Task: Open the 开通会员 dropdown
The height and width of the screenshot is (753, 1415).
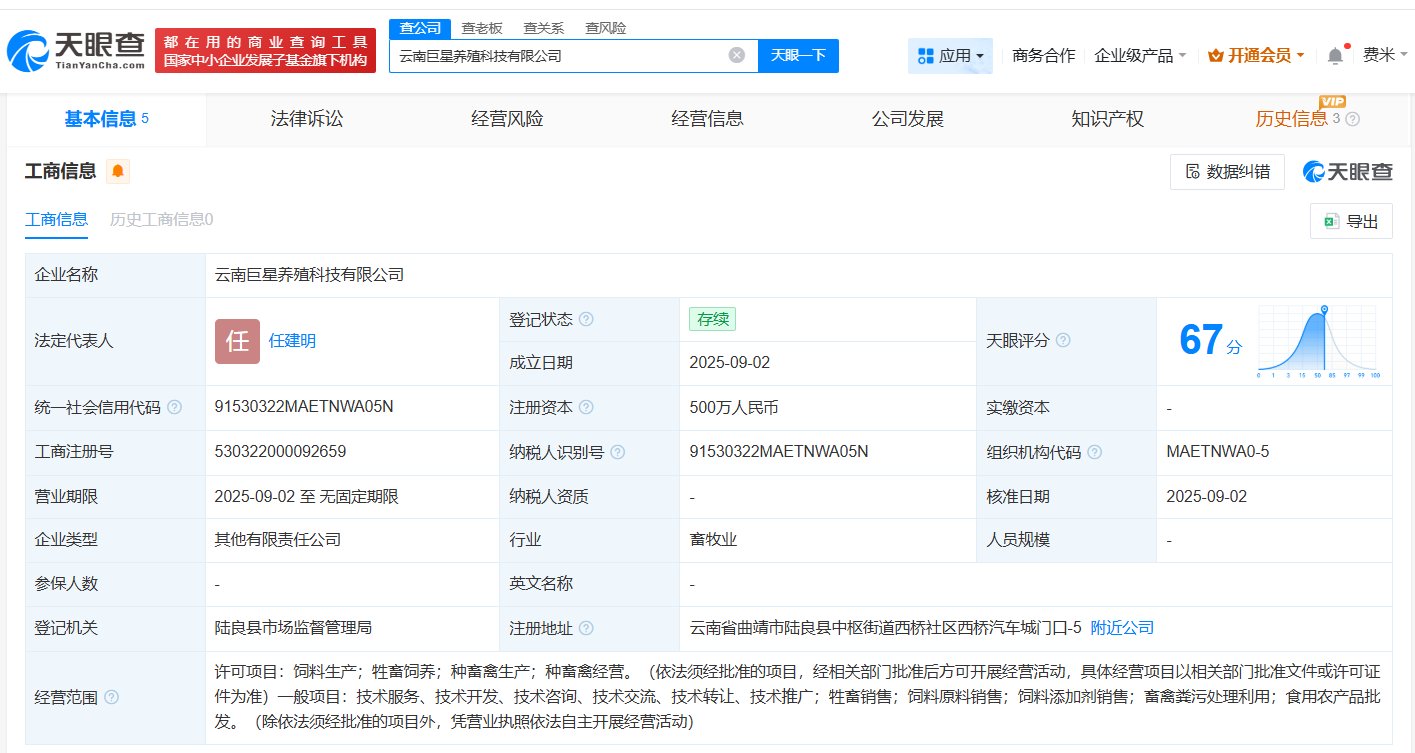Action: tap(1256, 56)
